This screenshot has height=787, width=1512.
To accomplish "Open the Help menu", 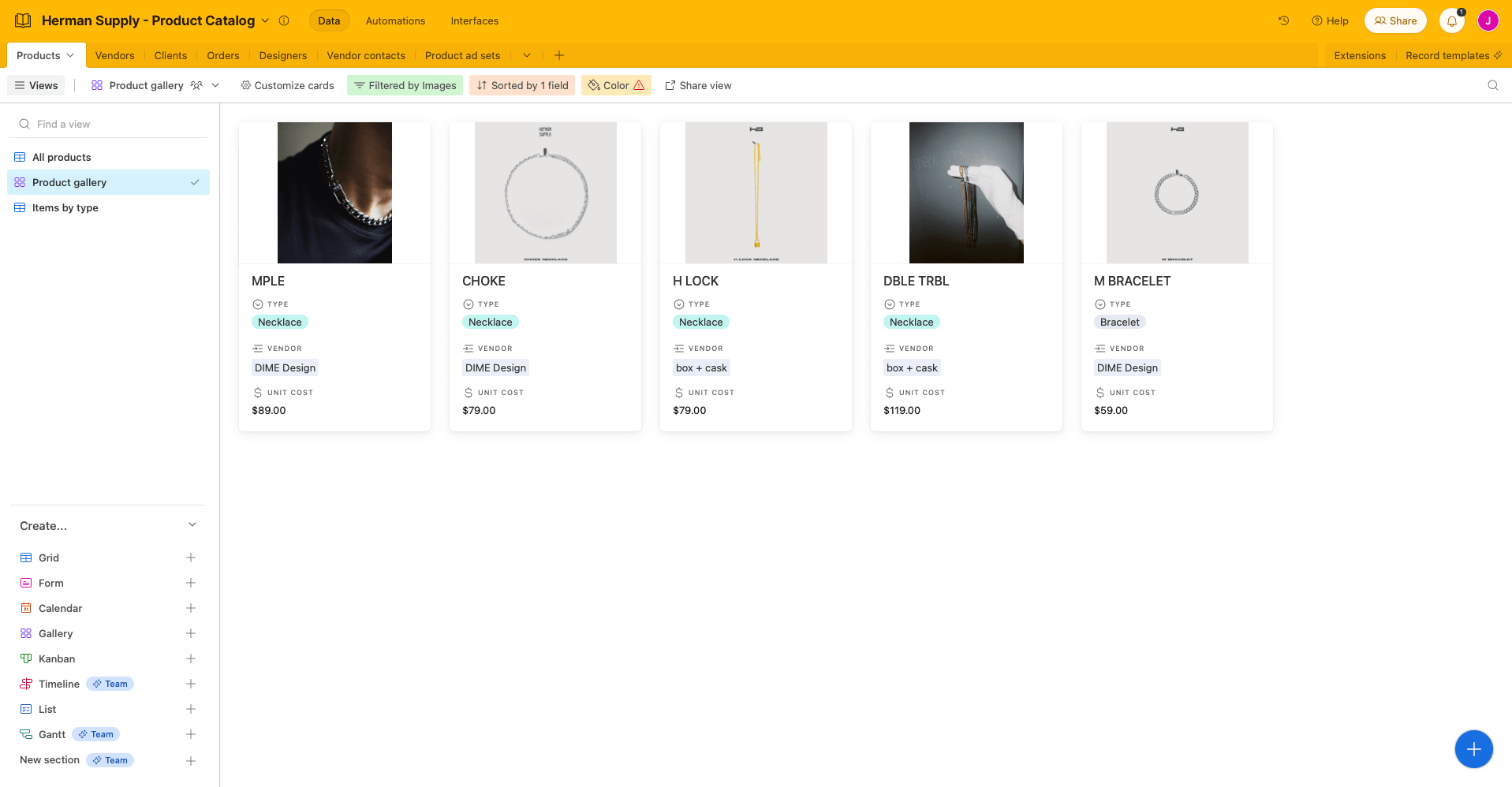I will [1330, 21].
